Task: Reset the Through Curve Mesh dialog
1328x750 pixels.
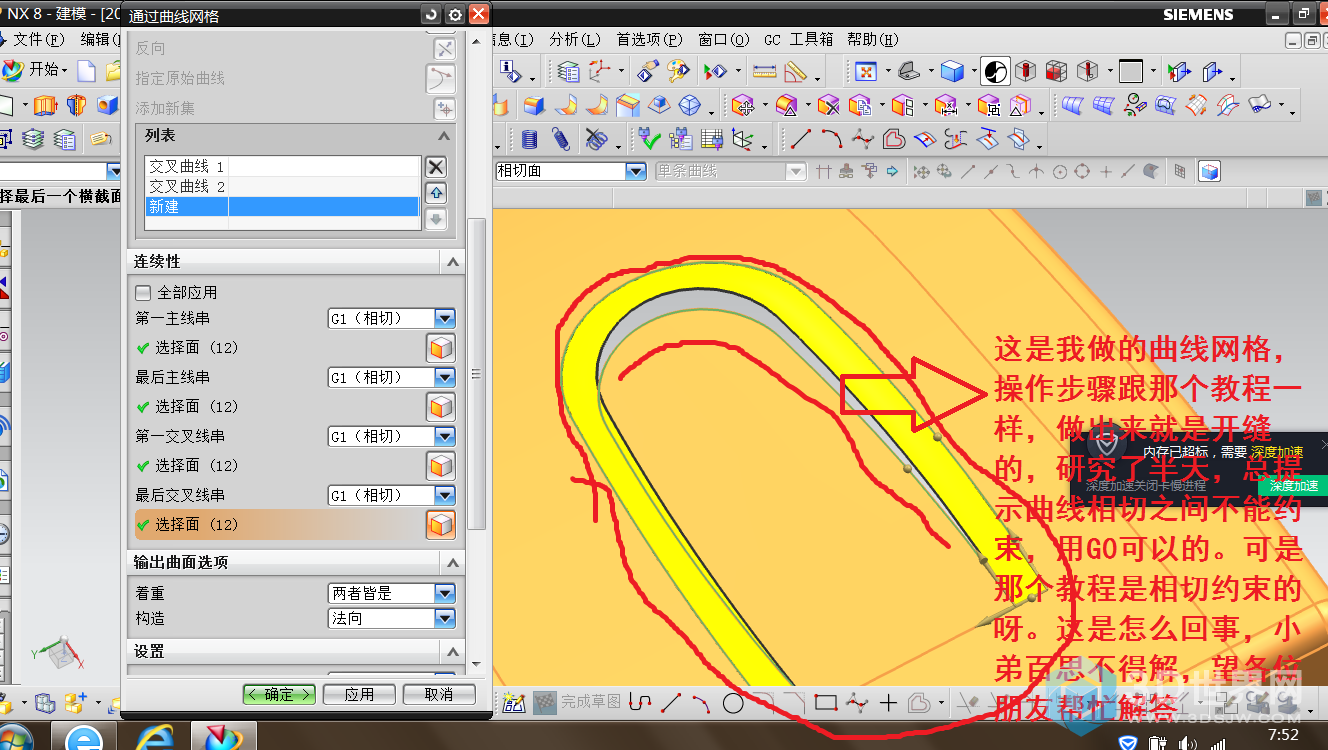Action: point(431,15)
